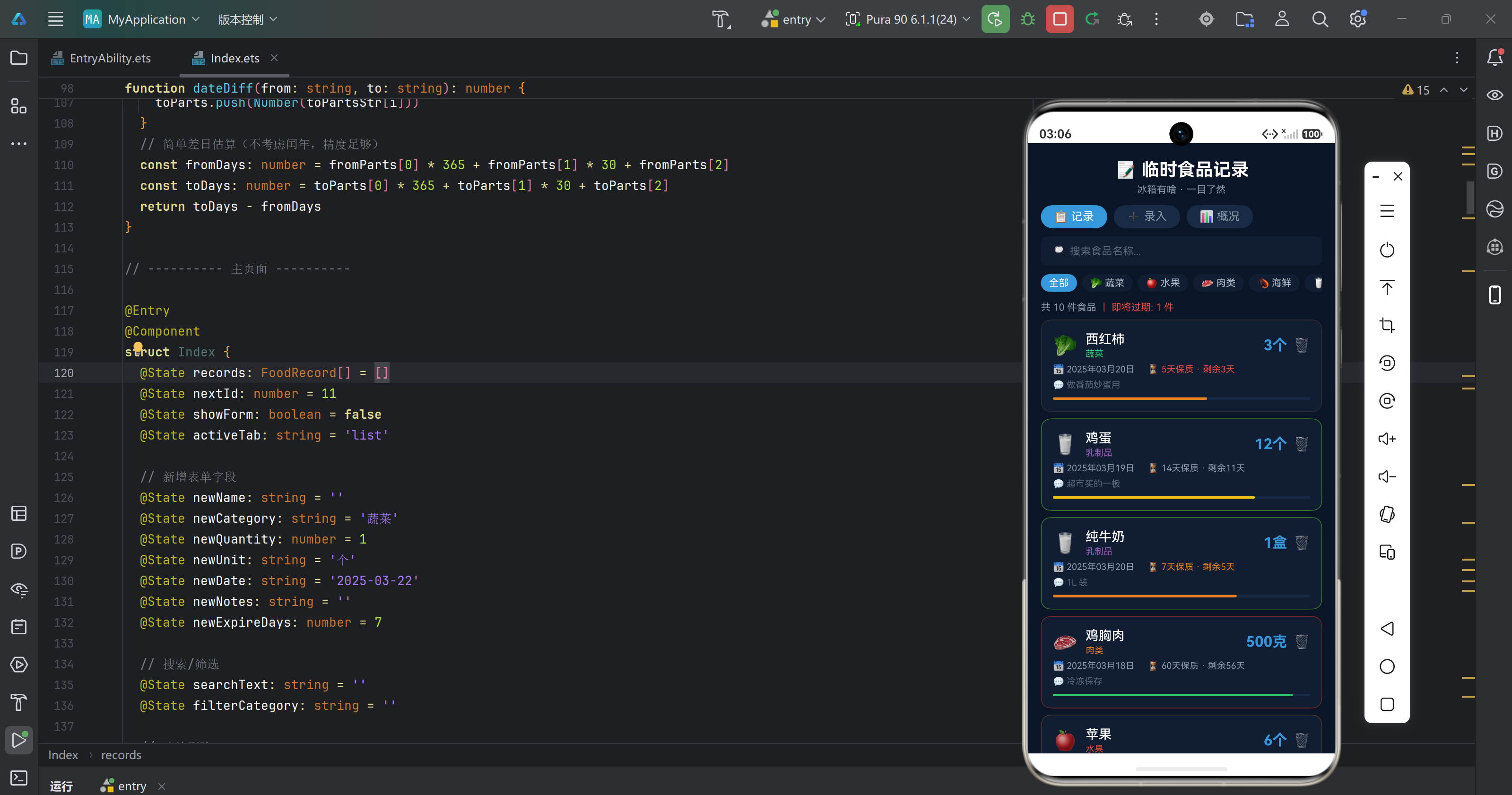
Task: Open the Project folder tool window
Action: click(x=19, y=58)
